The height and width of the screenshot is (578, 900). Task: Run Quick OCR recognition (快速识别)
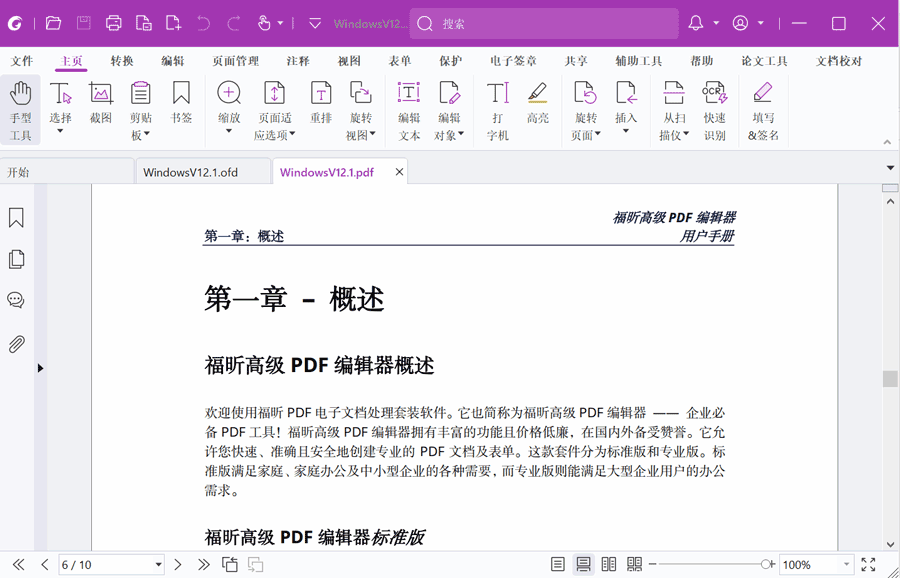pyautogui.click(x=714, y=110)
